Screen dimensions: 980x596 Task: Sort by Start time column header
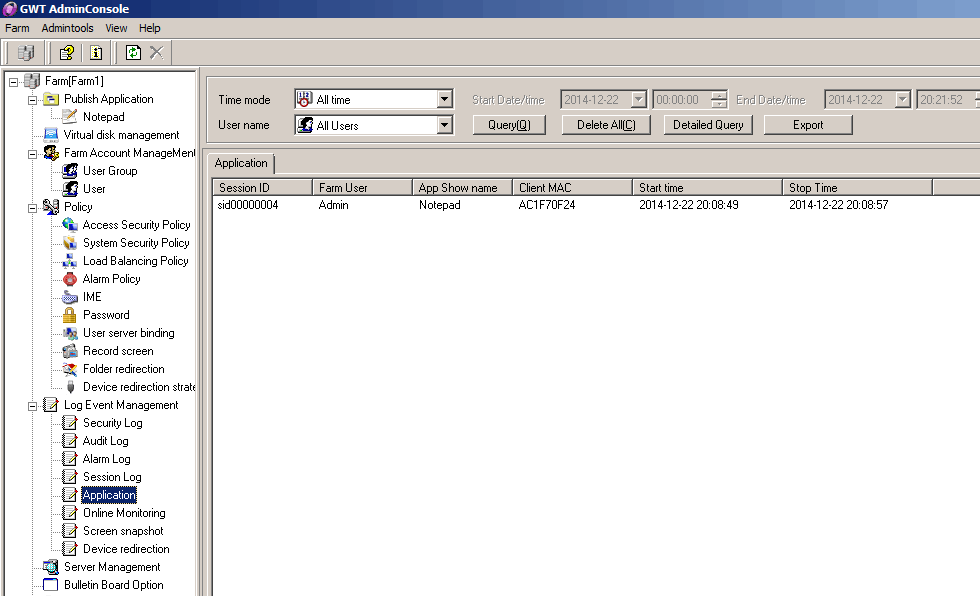(707, 188)
